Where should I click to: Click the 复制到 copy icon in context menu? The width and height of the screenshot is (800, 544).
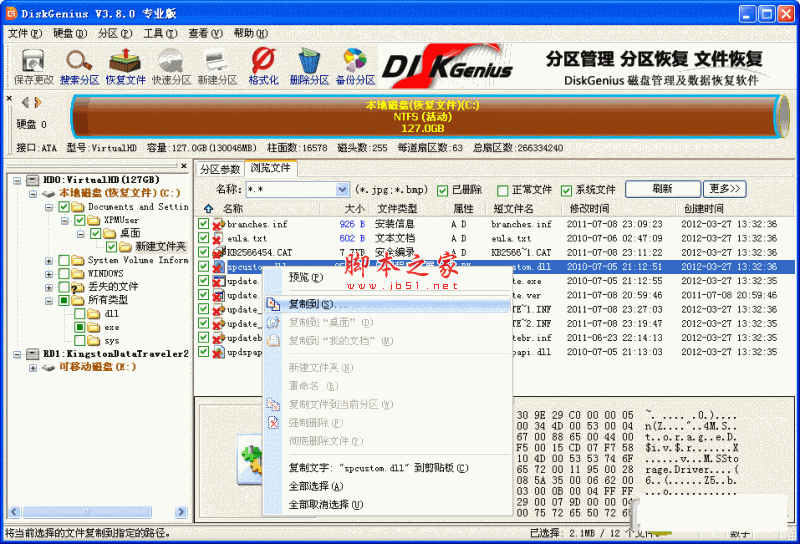[x=273, y=304]
